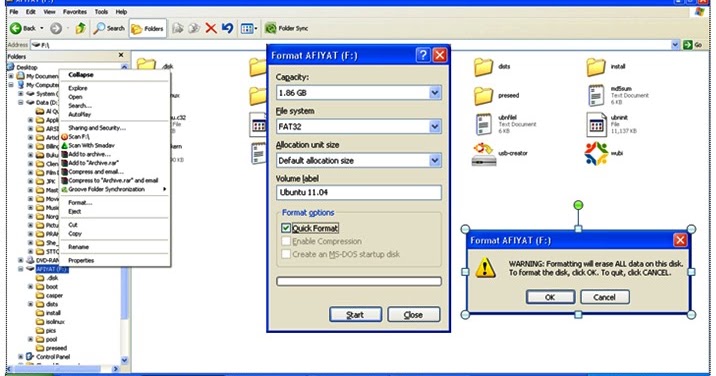716x376 pixels.
Task: Choose Rename in the context menu
Action: tap(78, 247)
